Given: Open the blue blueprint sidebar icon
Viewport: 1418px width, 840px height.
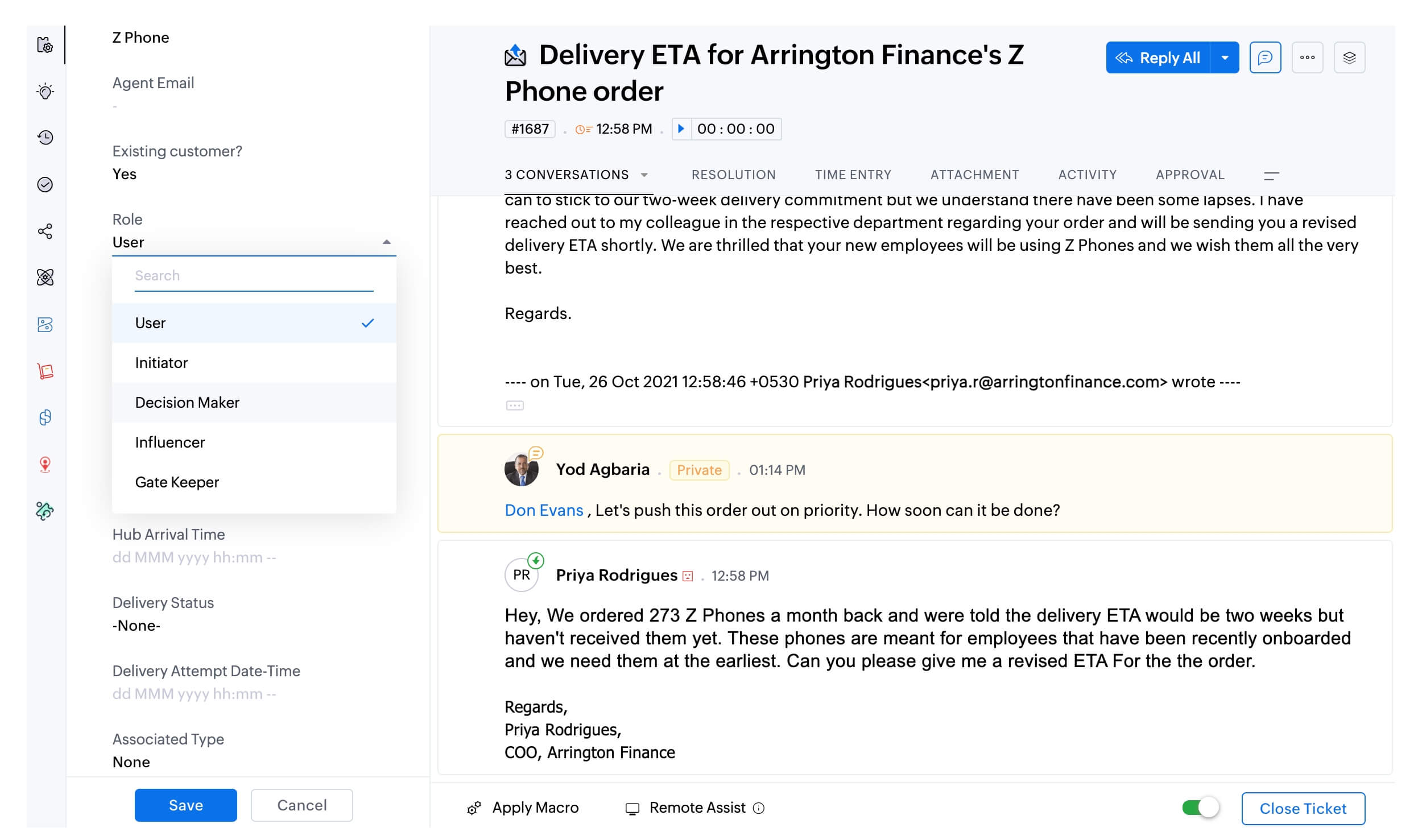Looking at the screenshot, I should pos(45,325).
